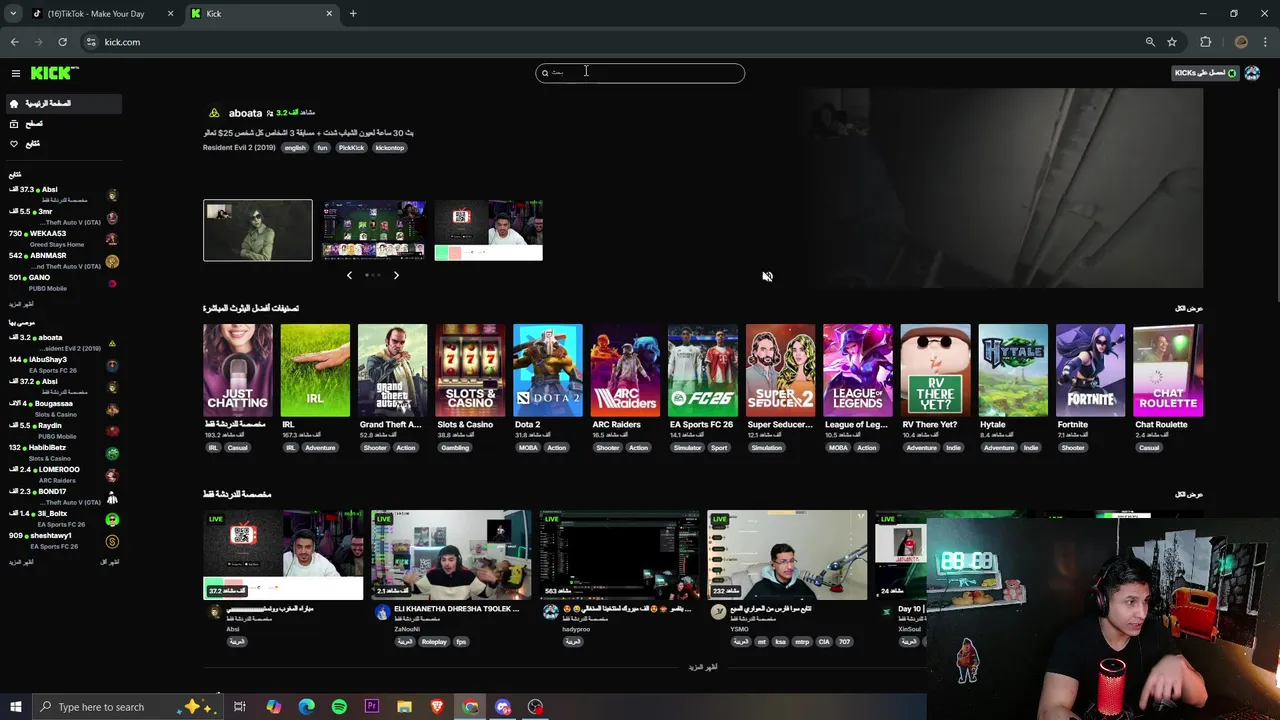Image resolution: width=1280 pixels, height=720 pixels.
Task: Open the Slots & Casino category
Action: coord(470,370)
